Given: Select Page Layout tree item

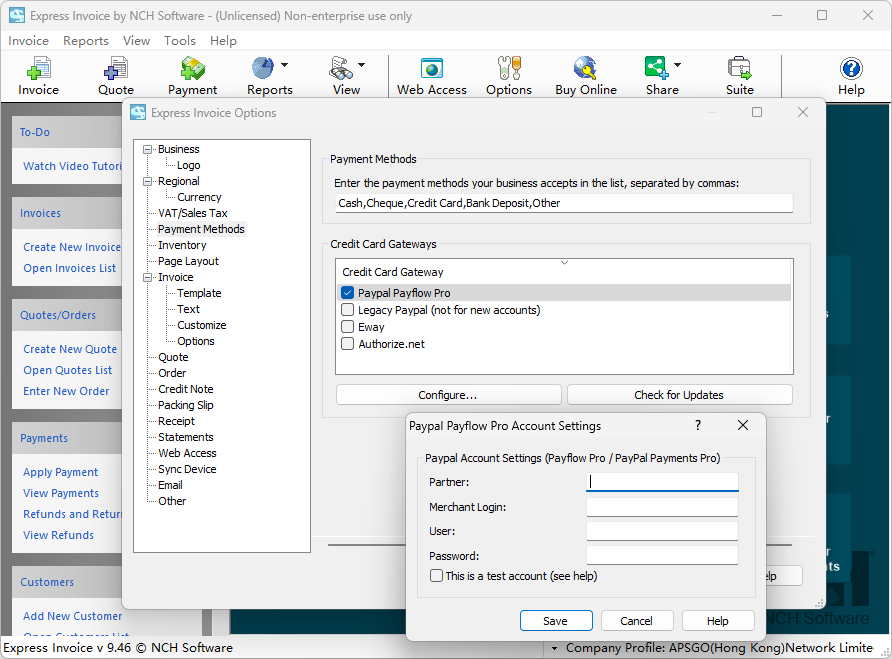Looking at the screenshot, I should pyautogui.click(x=188, y=261).
